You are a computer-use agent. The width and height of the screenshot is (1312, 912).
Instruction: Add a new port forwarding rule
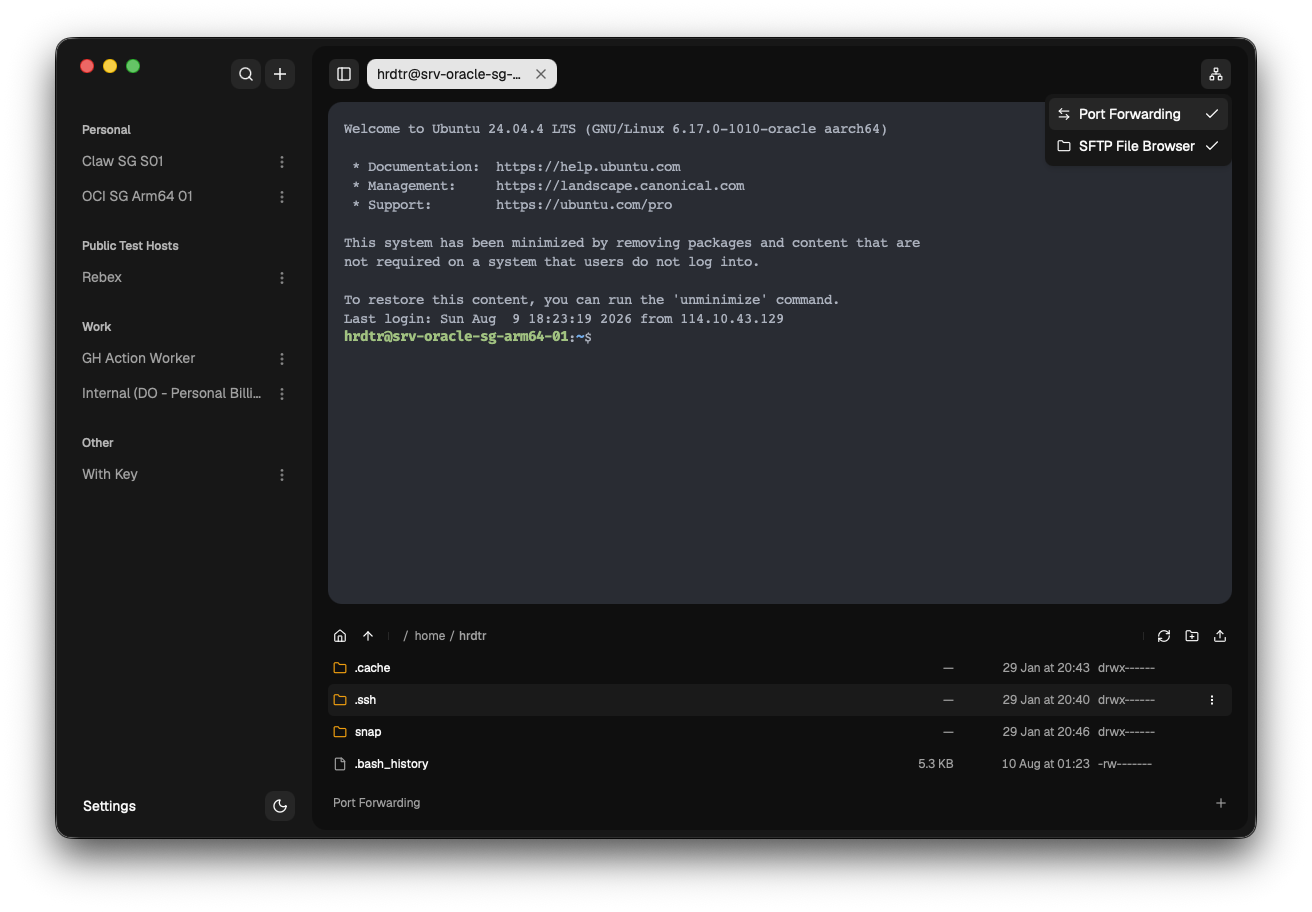(1221, 803)
